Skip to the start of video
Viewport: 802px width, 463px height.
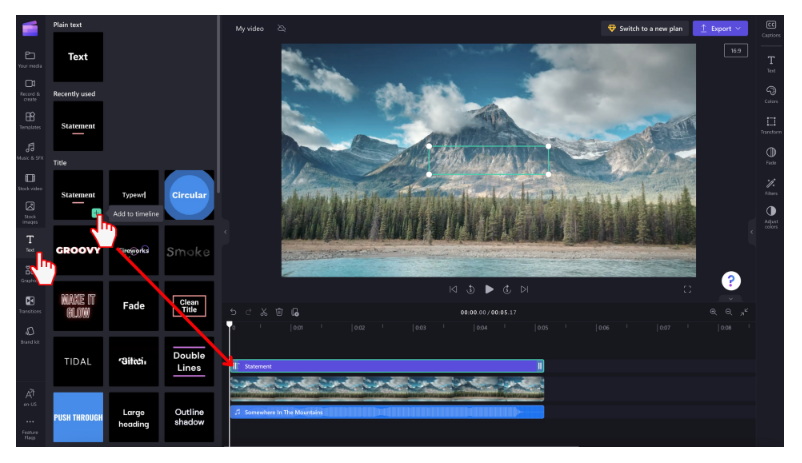[x=453, y=290]
